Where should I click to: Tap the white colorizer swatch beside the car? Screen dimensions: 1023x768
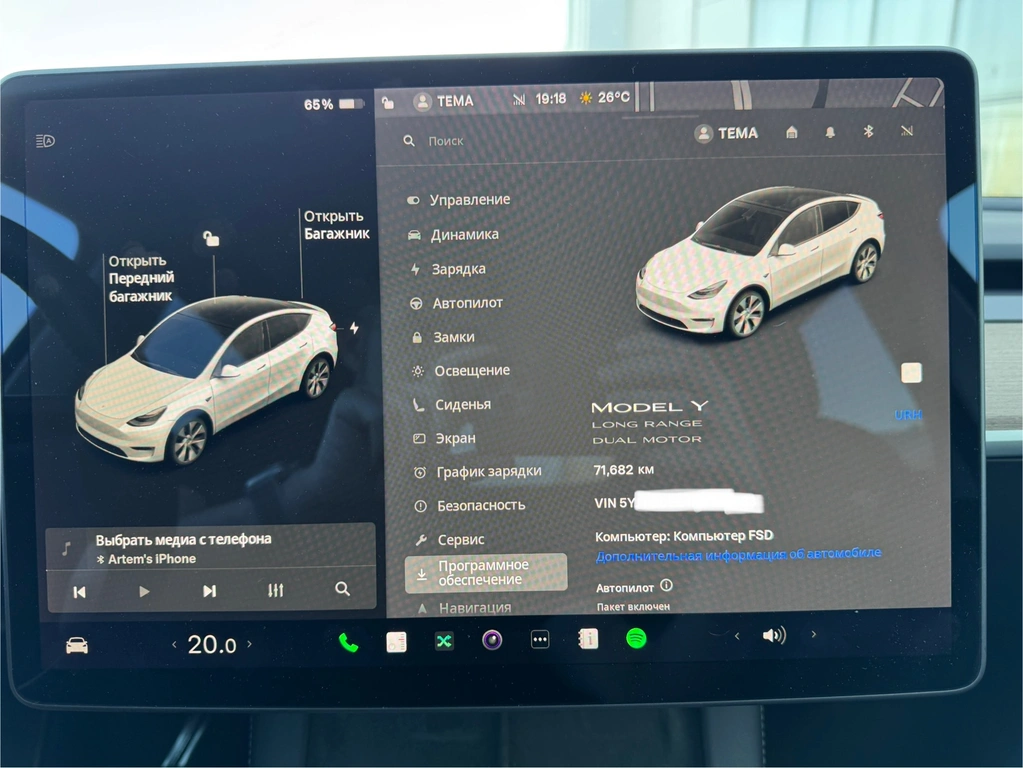[x=911, y=373]
